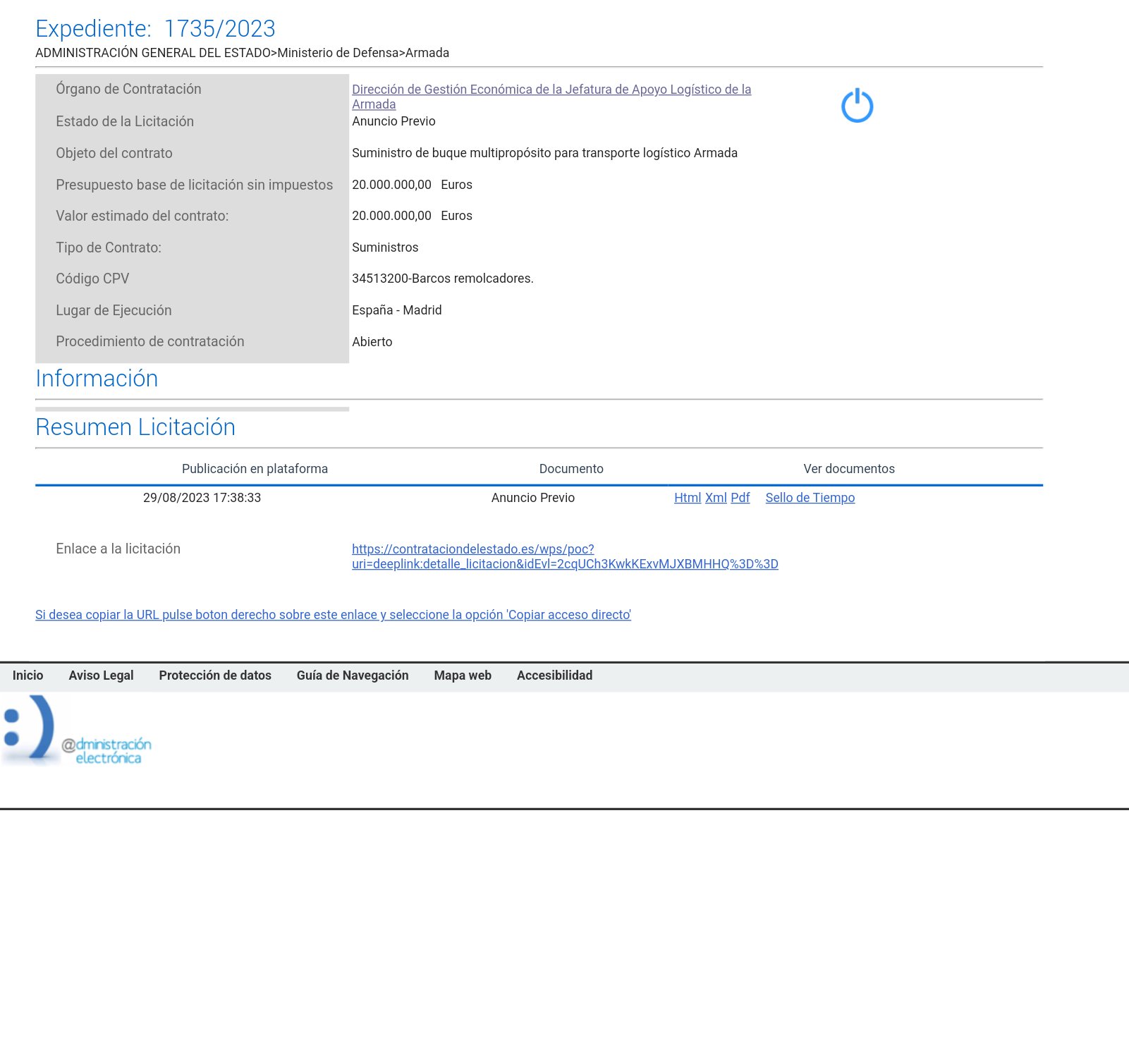Click the España - Madrid value

[x=397, y=310]
